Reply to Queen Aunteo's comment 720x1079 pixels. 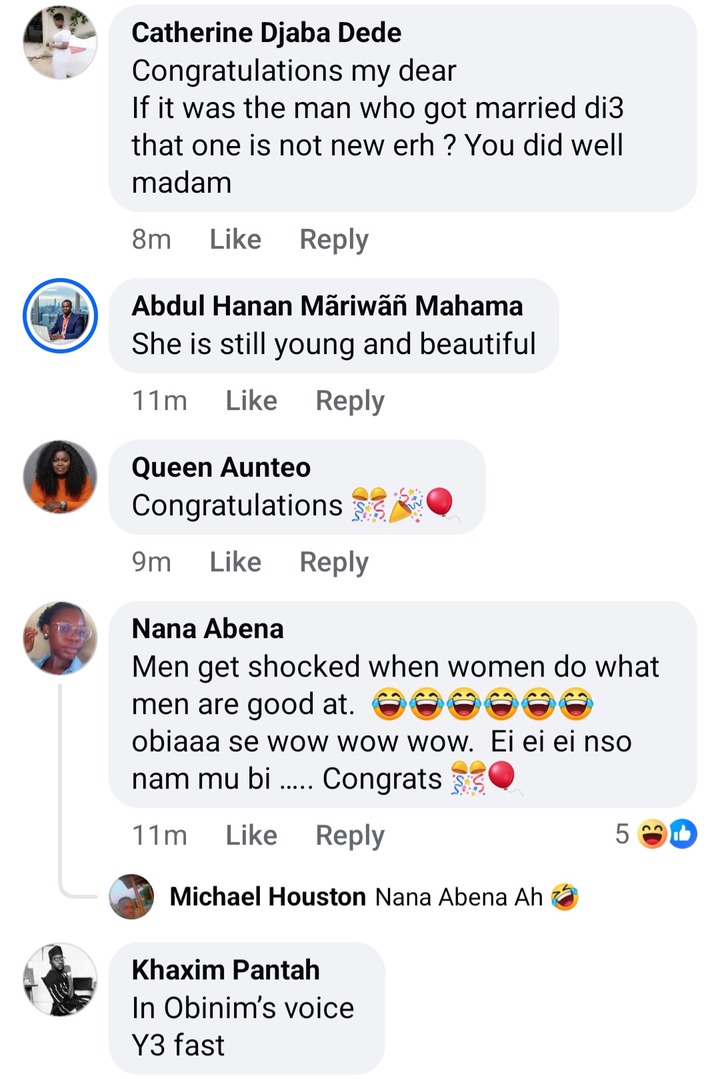pyautogui.click(x=334, y=563)
